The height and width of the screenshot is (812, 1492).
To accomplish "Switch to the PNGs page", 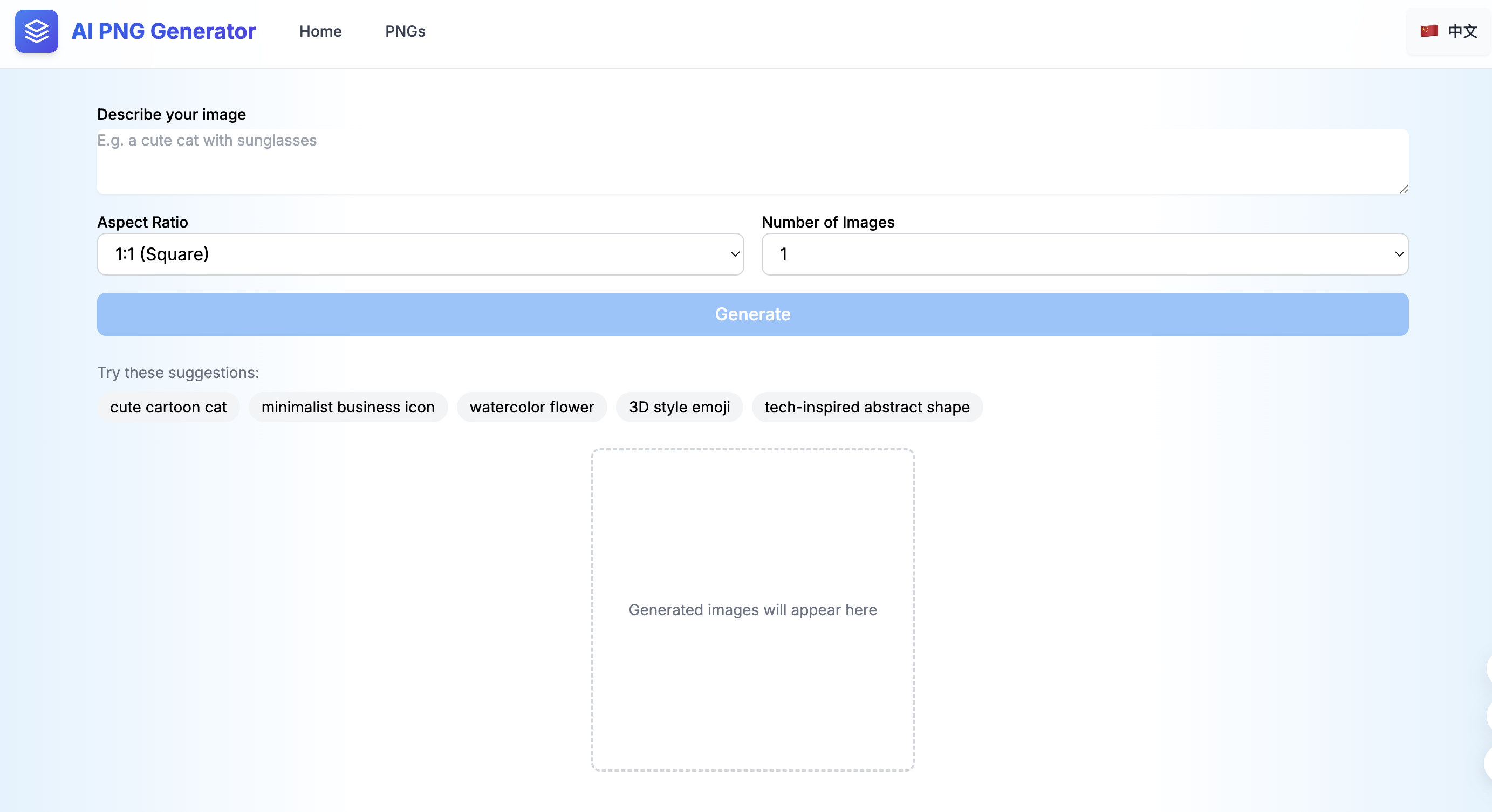I will 404,31.
